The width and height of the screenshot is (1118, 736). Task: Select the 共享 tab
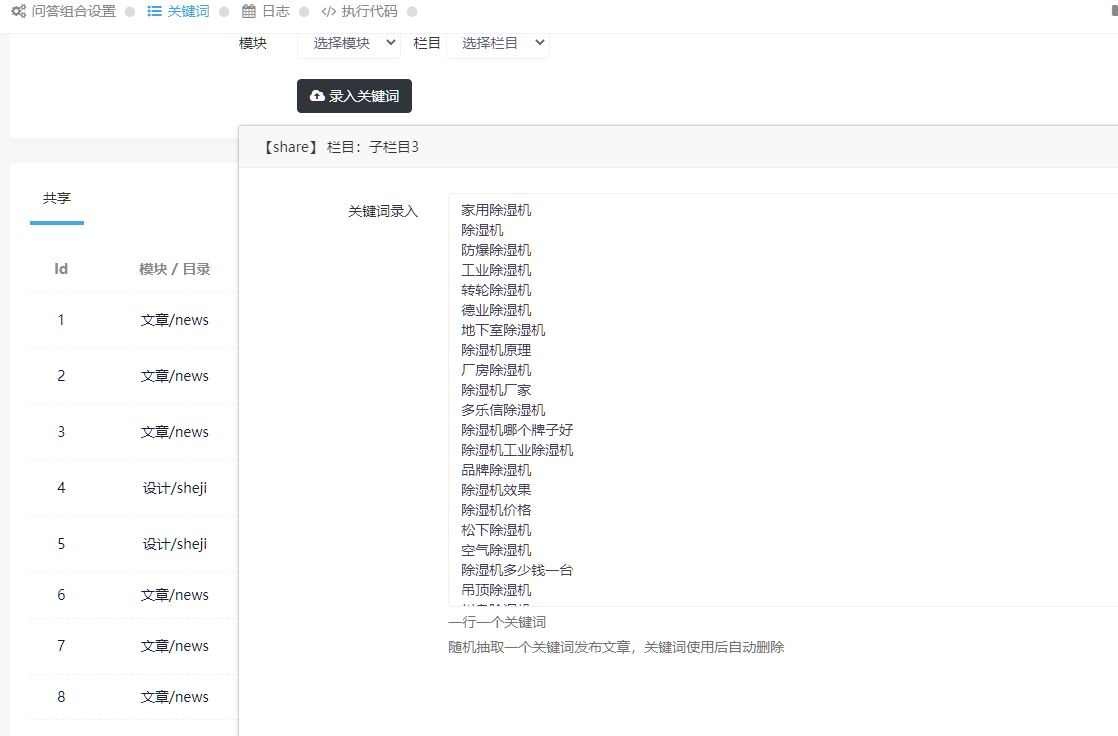(57, 198)
